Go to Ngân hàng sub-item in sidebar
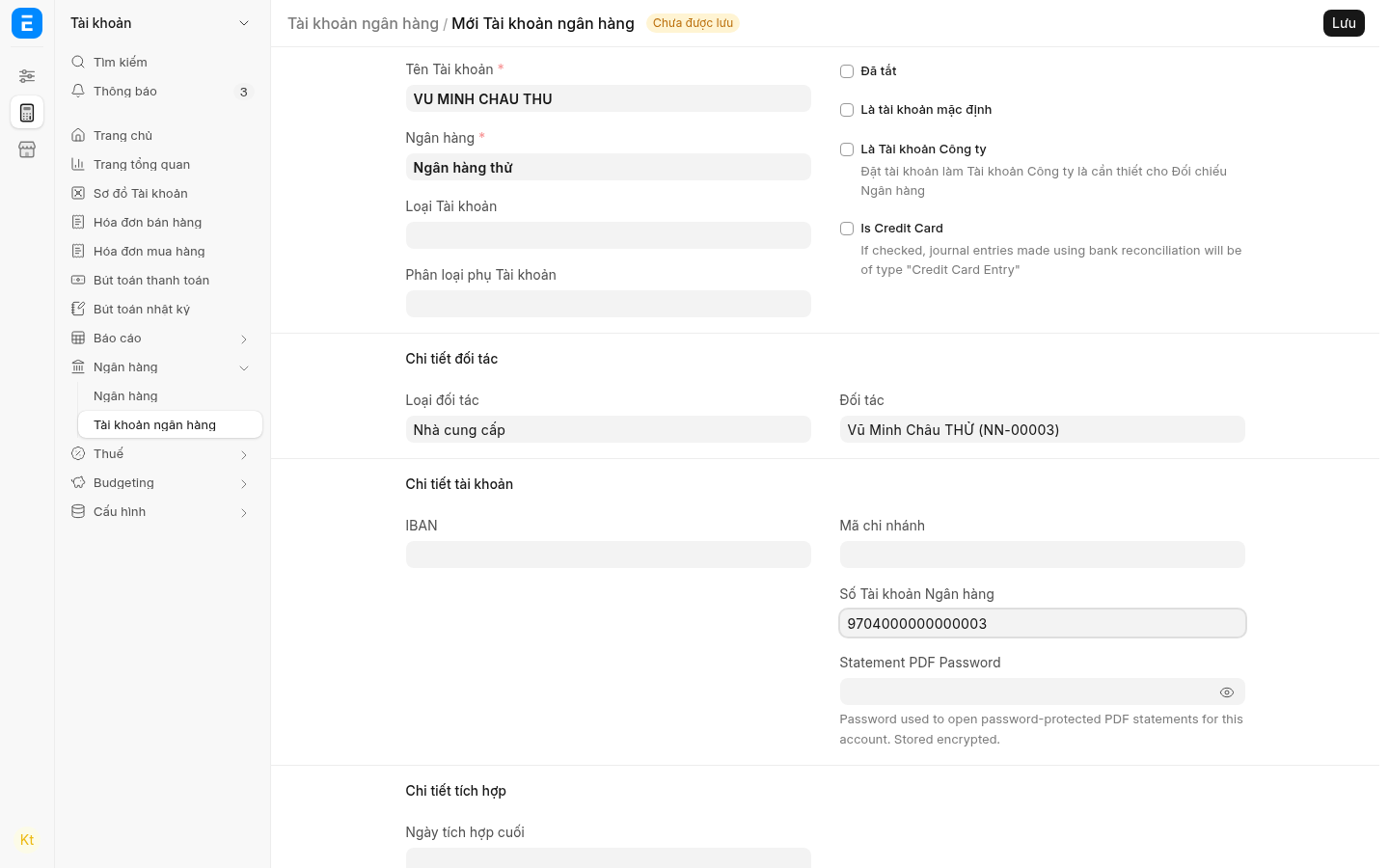Viewport: 1389px width, 868px height. click(x=170, y=395)
